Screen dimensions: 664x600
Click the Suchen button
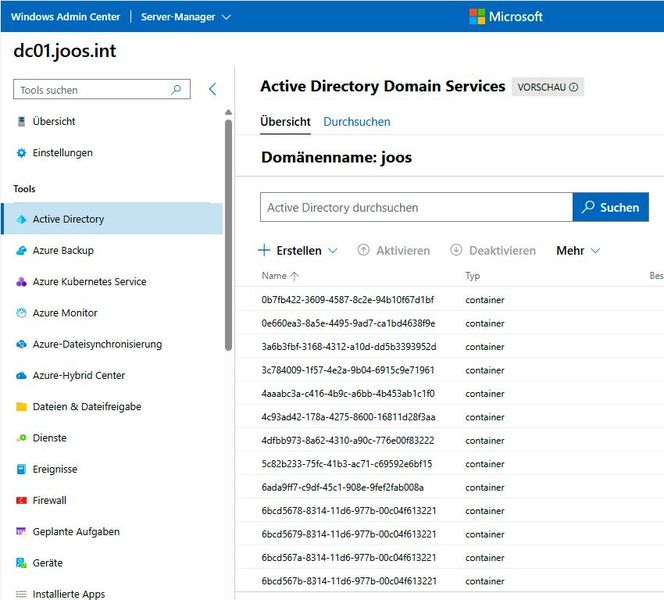coord(610,207)
